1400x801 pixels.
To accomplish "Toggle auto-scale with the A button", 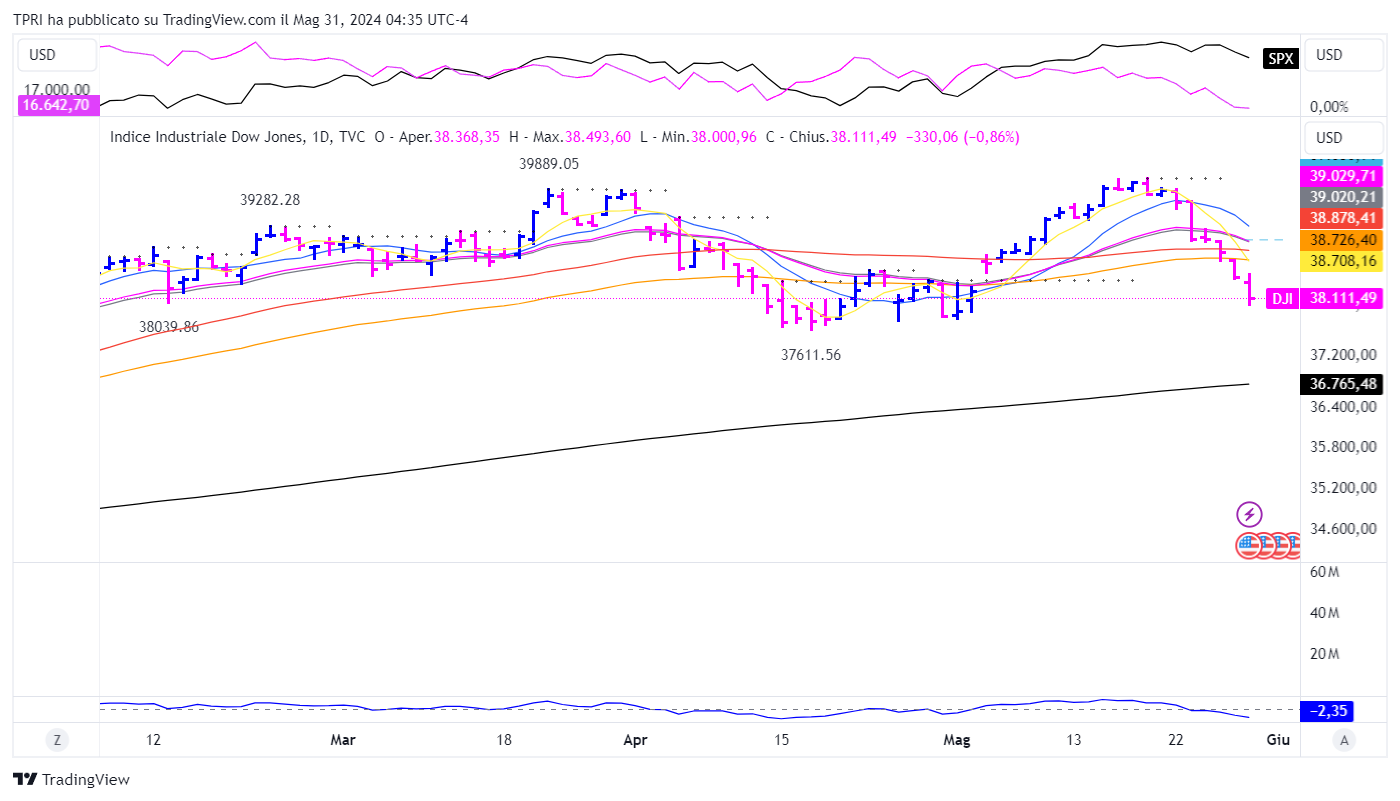I will [x=1345, y=740].
